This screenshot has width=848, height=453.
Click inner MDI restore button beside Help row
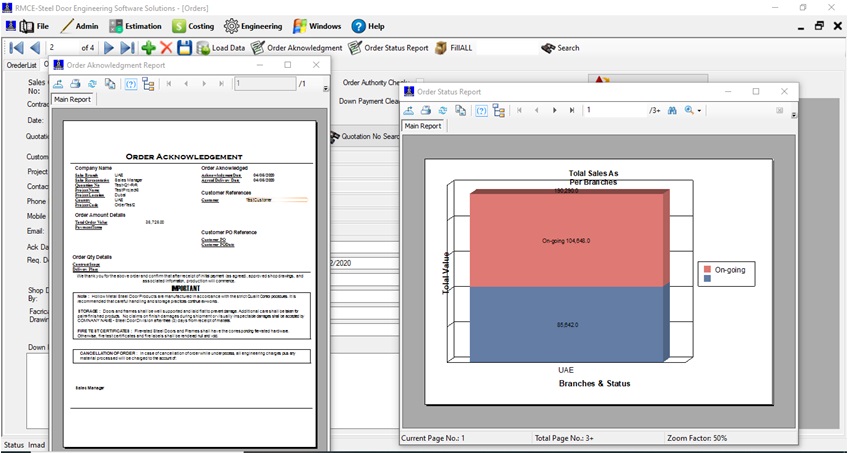coord(819,26)
